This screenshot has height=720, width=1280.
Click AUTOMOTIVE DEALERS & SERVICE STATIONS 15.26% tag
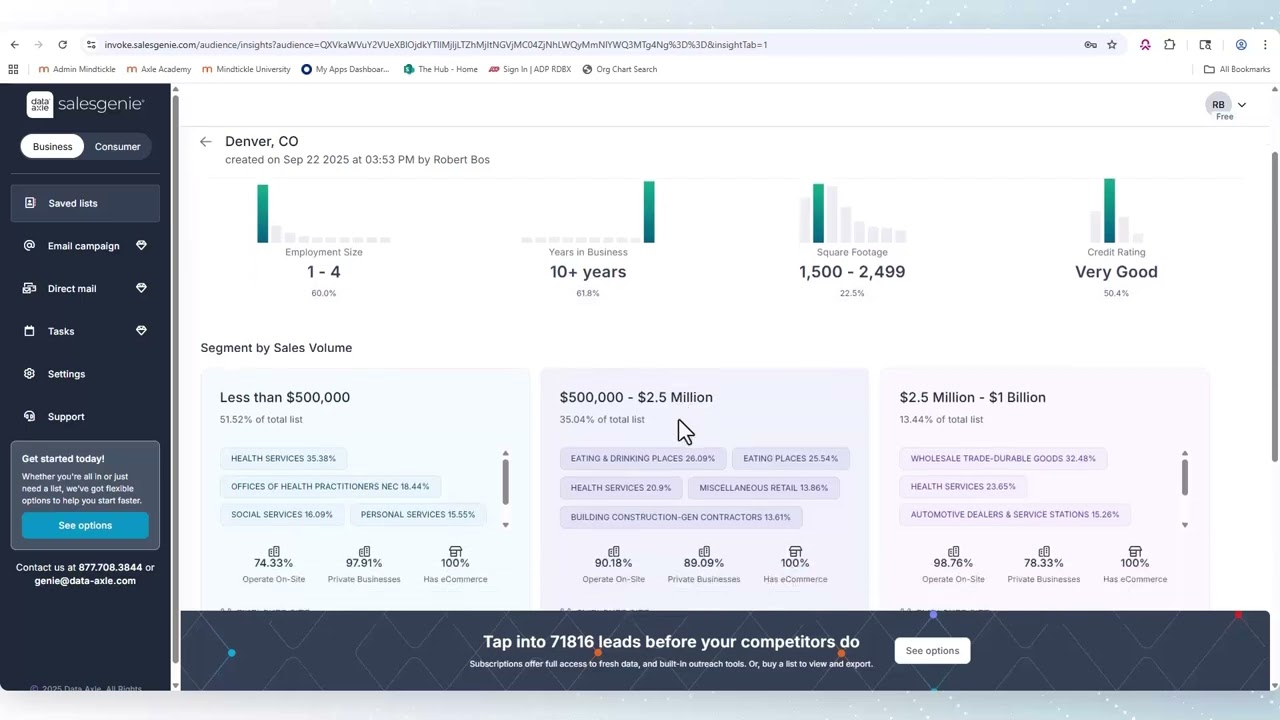point(1015,514)
